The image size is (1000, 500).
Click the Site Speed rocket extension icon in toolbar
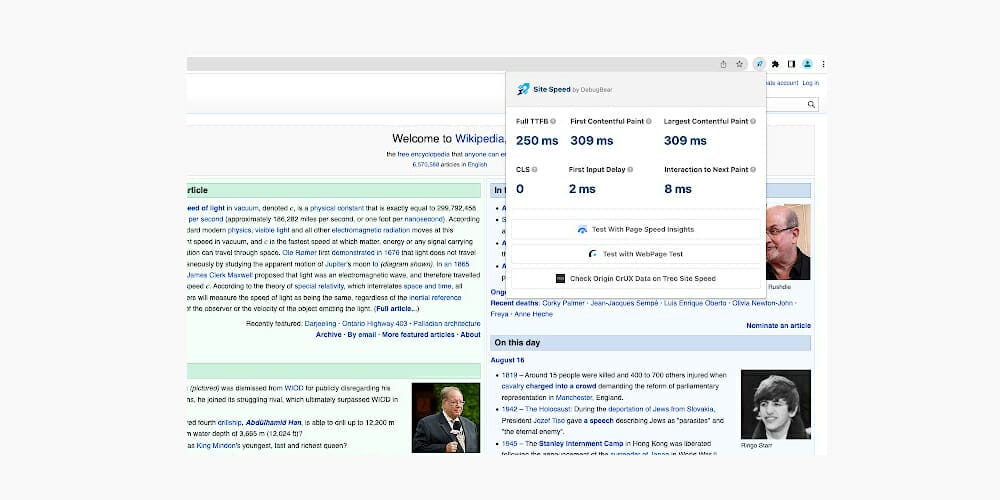tap(759, 64)
